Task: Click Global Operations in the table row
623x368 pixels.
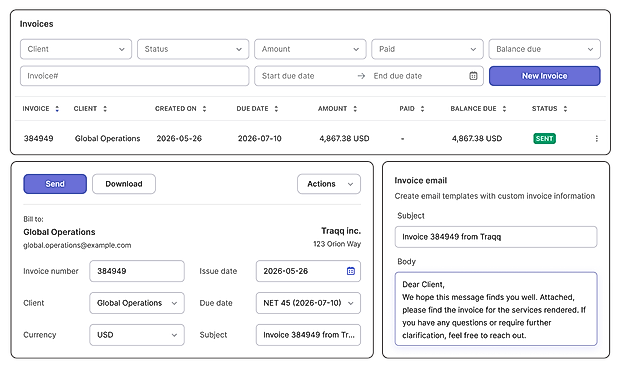Action: (x=108, y=139)
